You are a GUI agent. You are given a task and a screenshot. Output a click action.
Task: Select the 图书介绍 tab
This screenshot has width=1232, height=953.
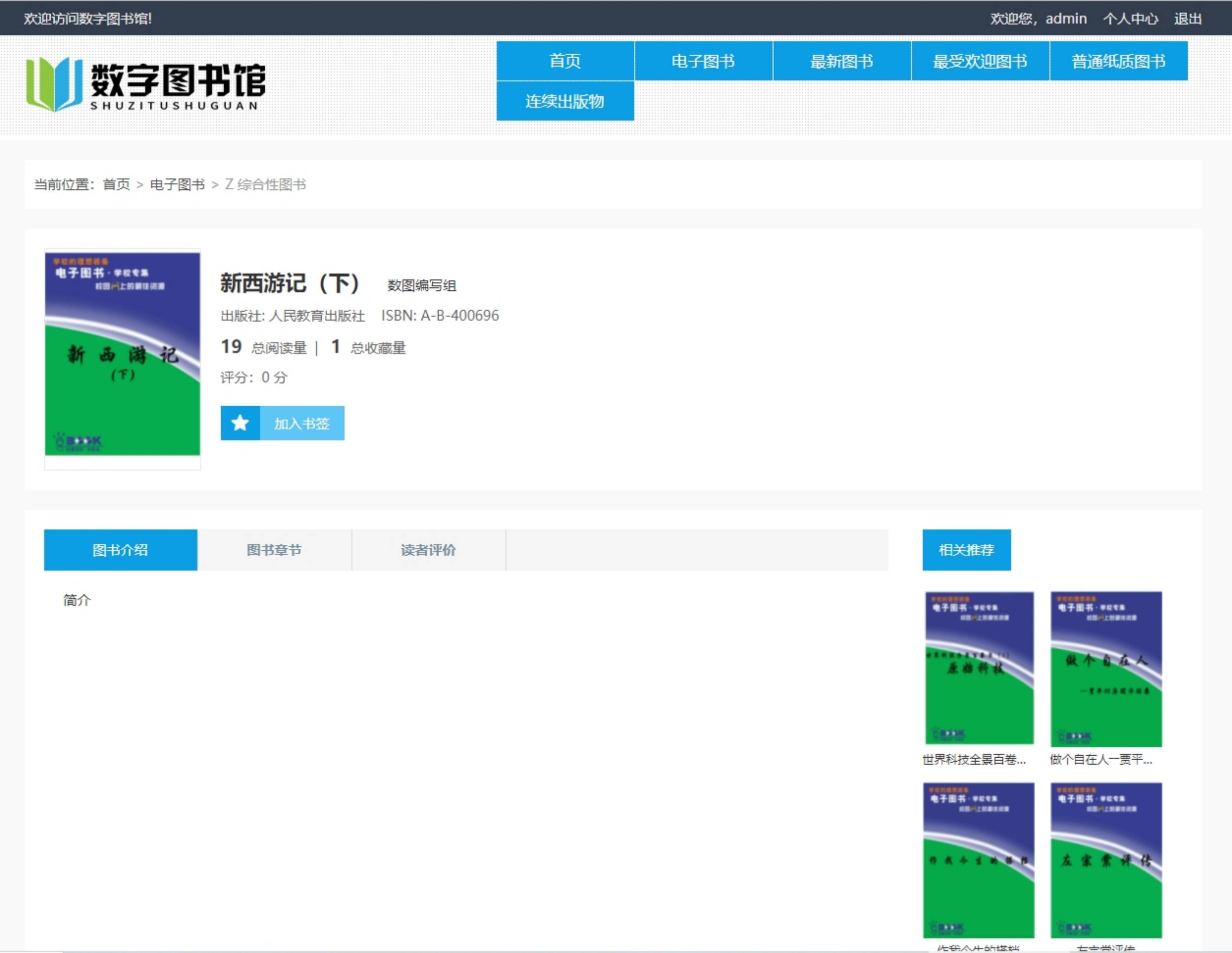pos(120,550)
